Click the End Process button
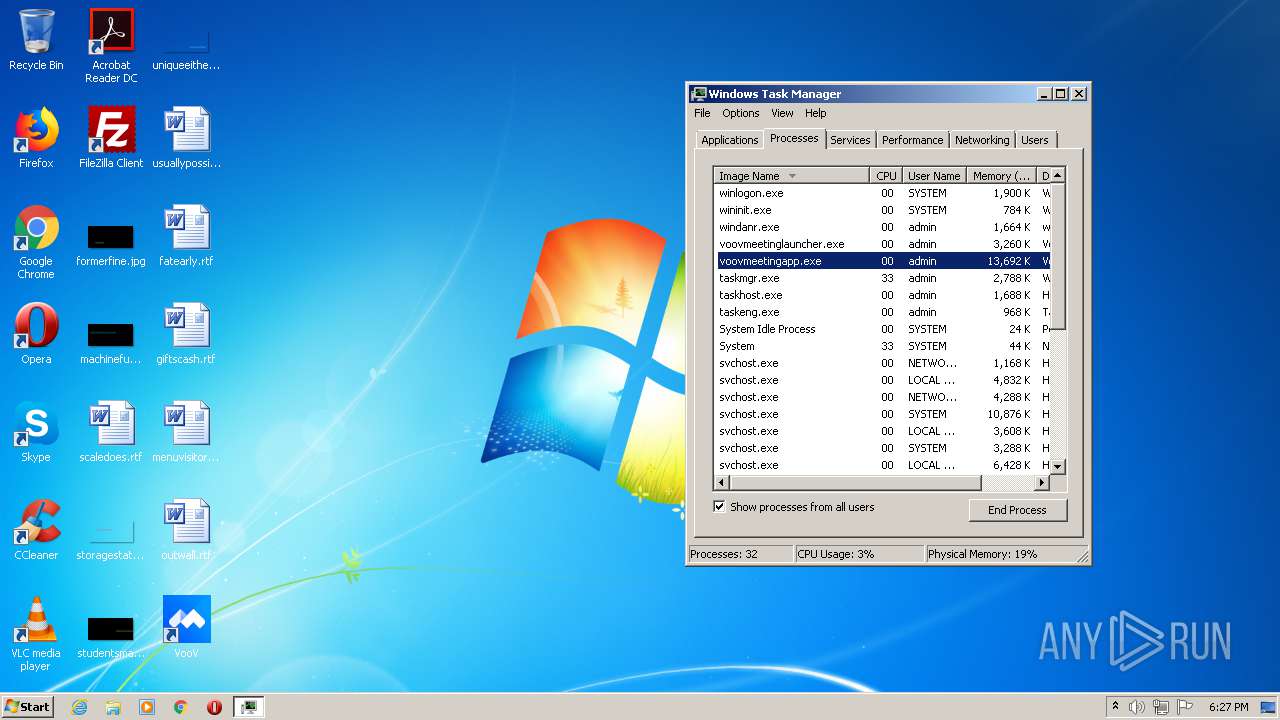 (1018, 510)
